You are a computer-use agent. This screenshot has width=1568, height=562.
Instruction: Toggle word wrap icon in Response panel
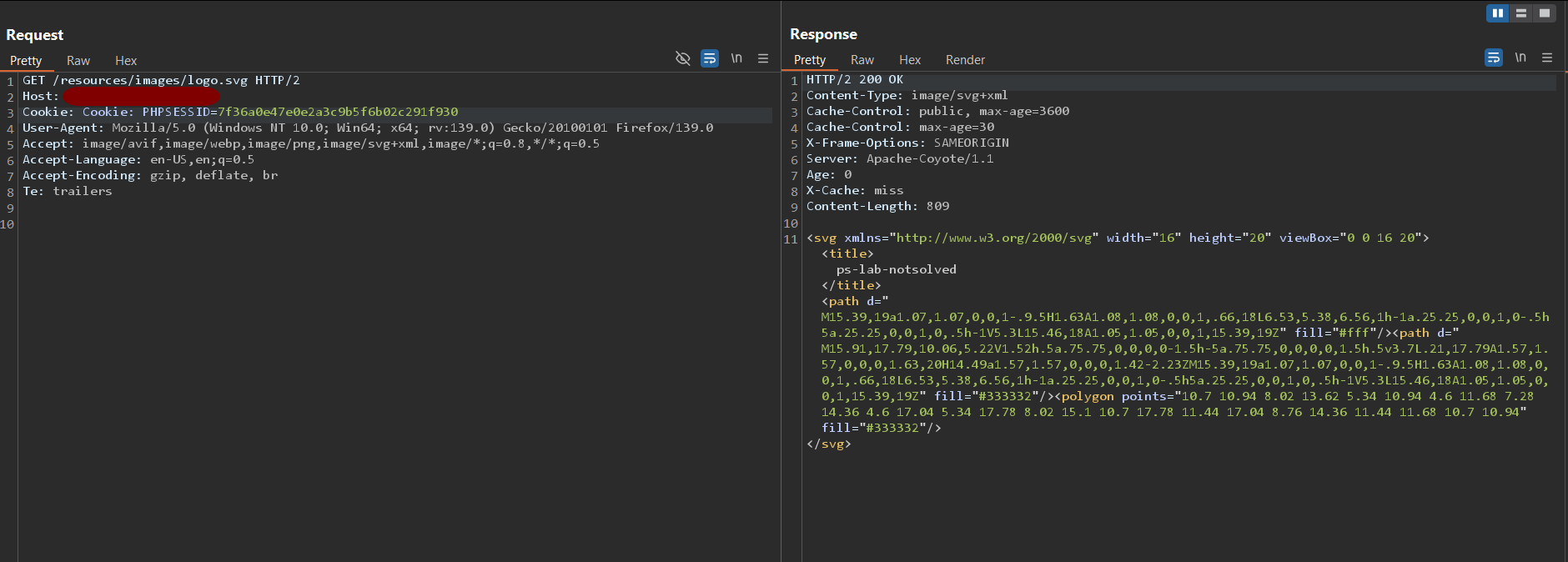[x=1494, y=58]
